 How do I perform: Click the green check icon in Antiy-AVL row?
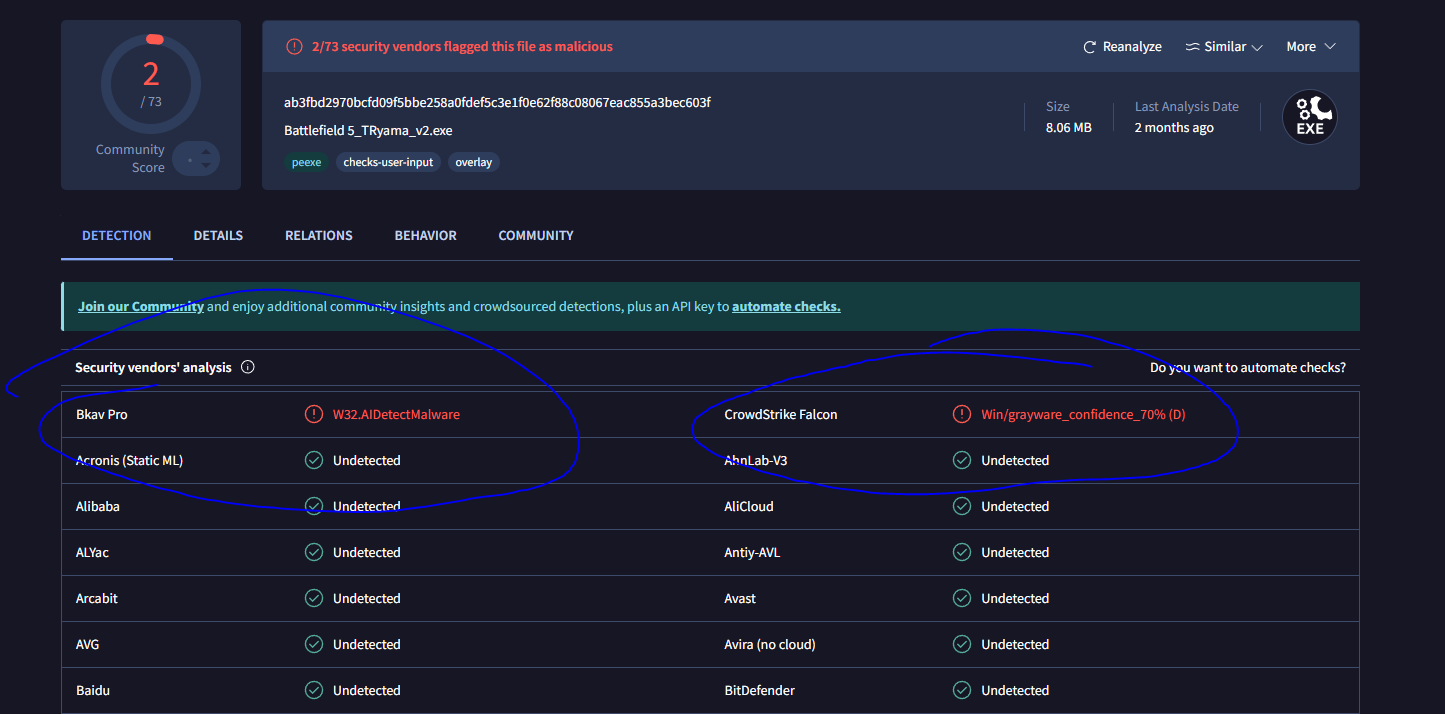pyautogui.click(x=962, y=552)
